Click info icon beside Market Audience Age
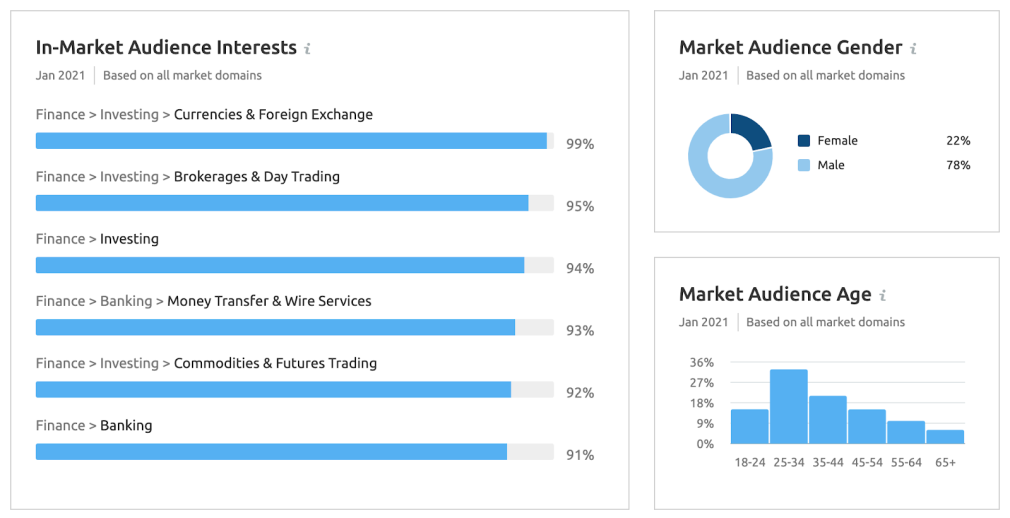The height and width of the screenshot is (518, 1010). tap(883, 295)
